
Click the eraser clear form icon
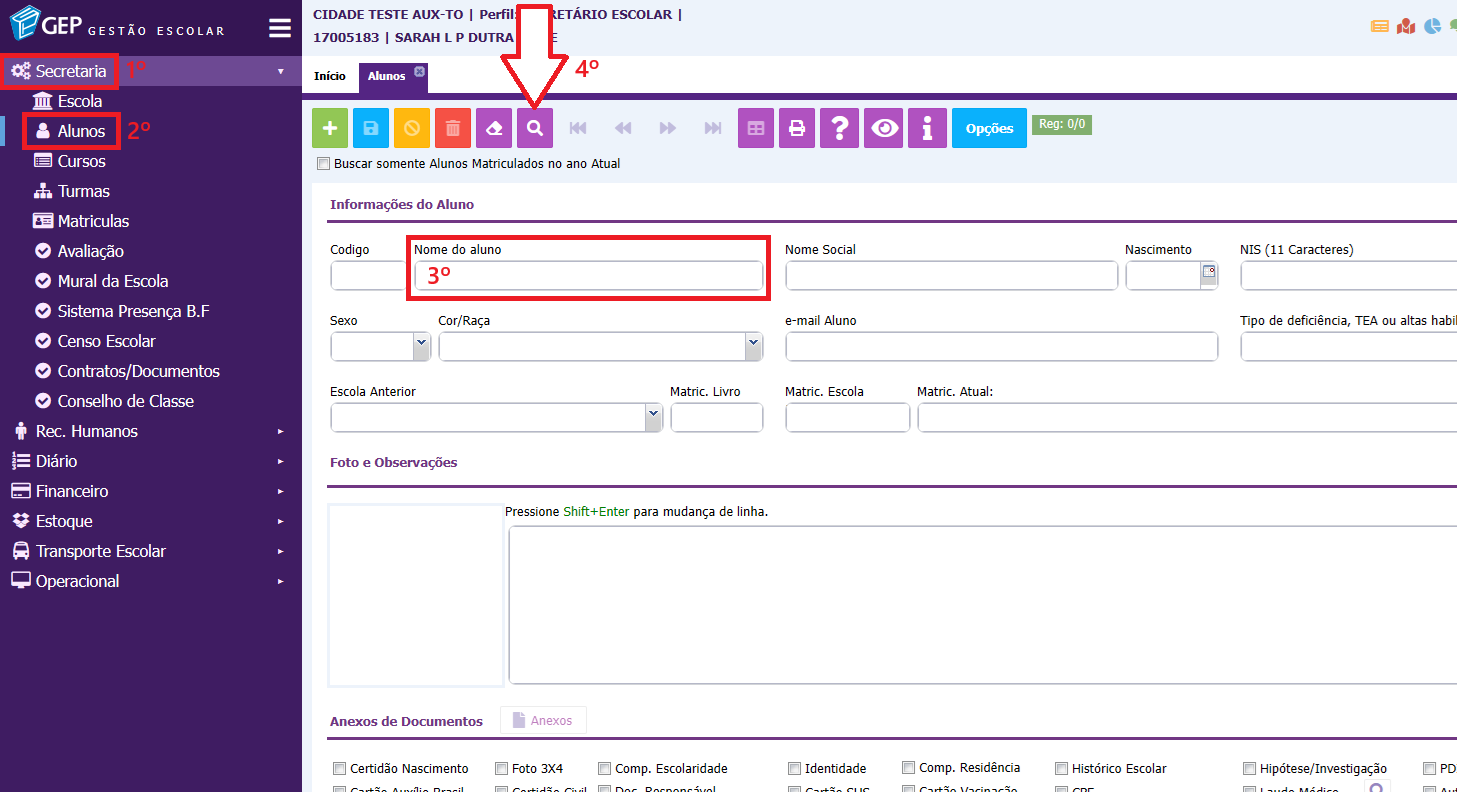point(494,128)
